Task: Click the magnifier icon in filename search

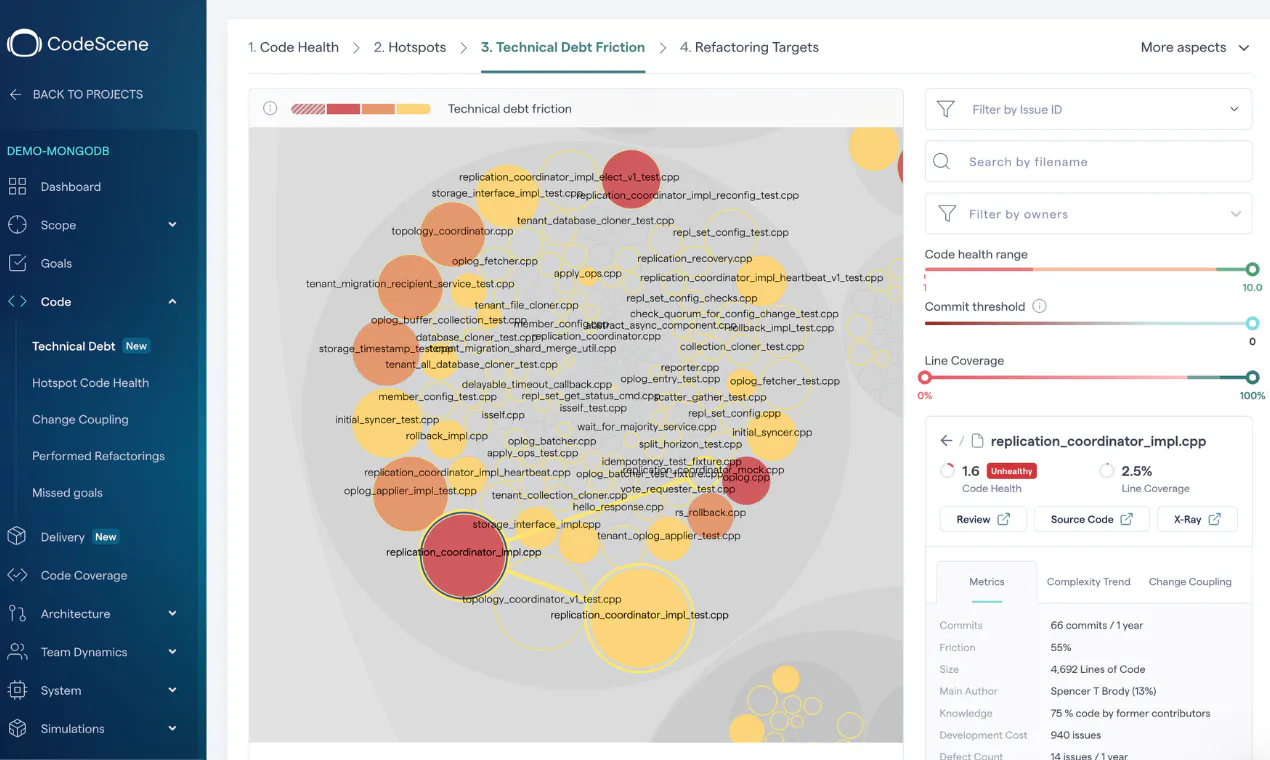Action: (941, 161)
